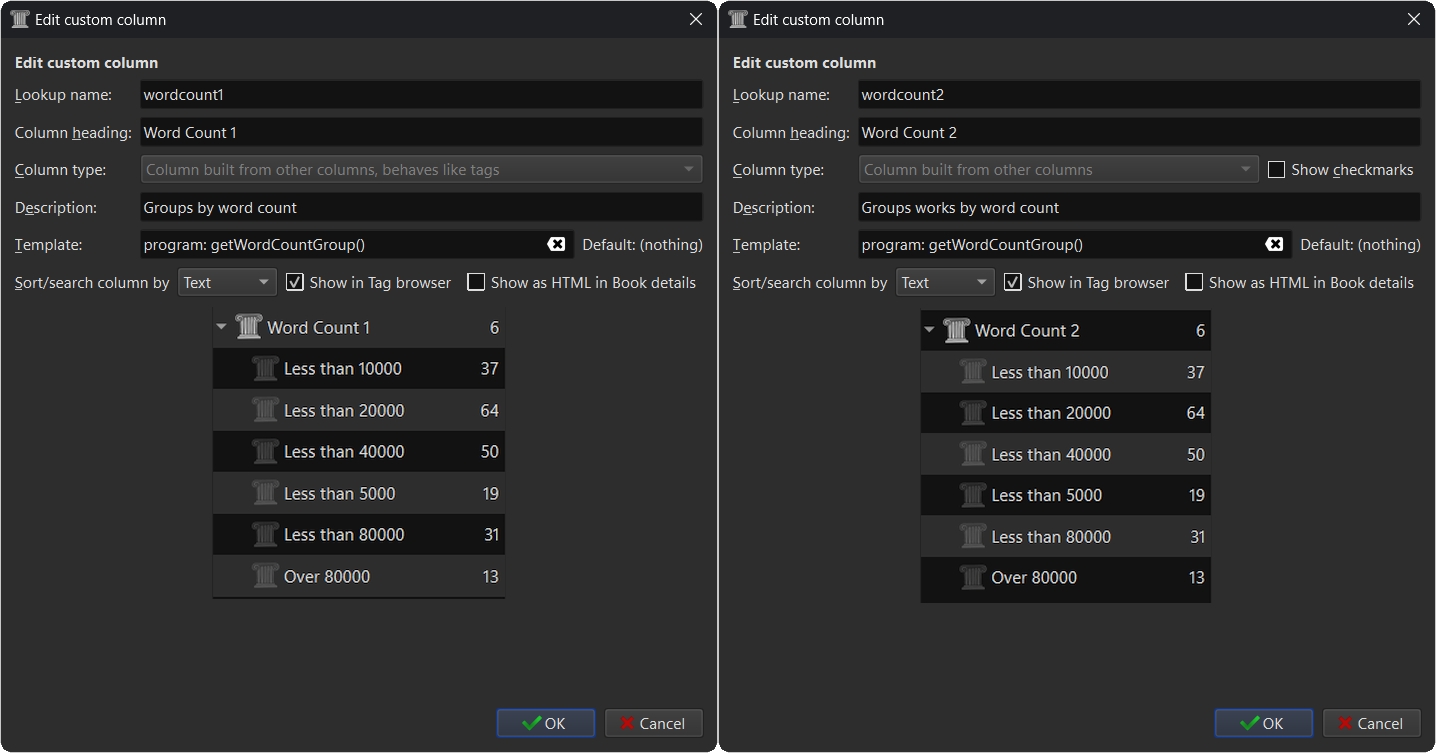Click Description field reading Groups by word count

(421, 207)
